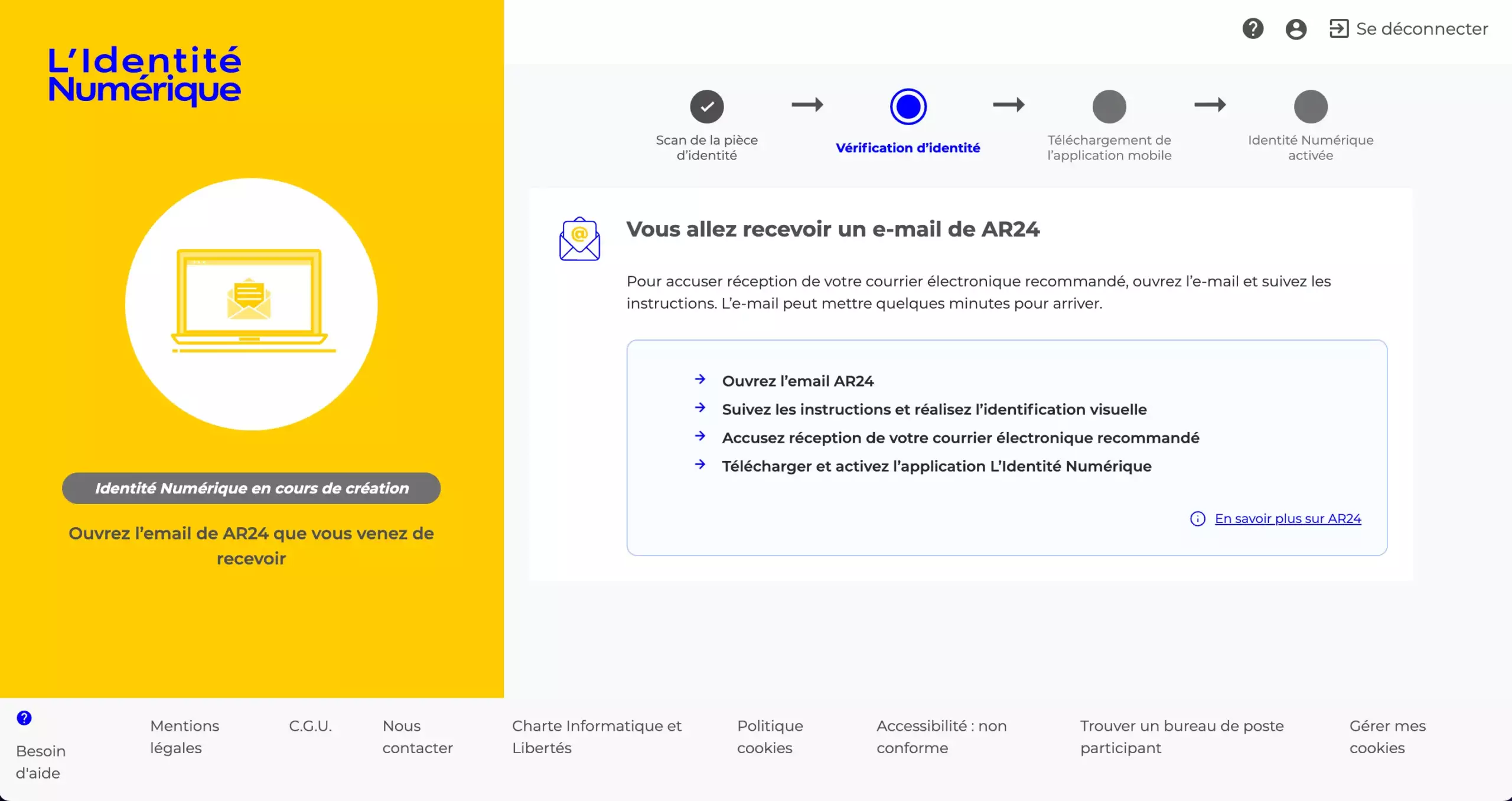Open Accessibilité : non conforme link
Screen dimensions: 1512x801
click(x=941, y=737)
